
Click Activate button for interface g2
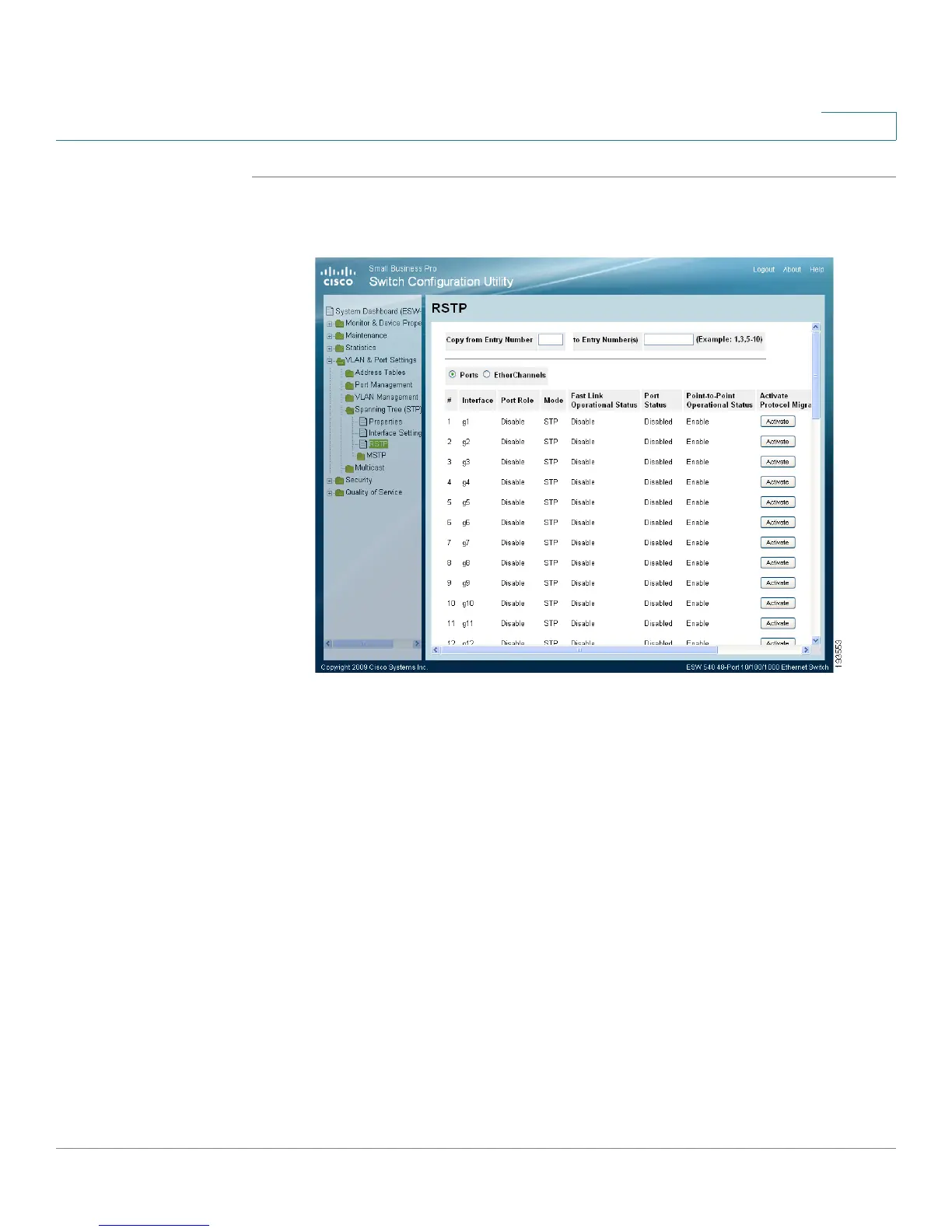click(x=778, y=442)
